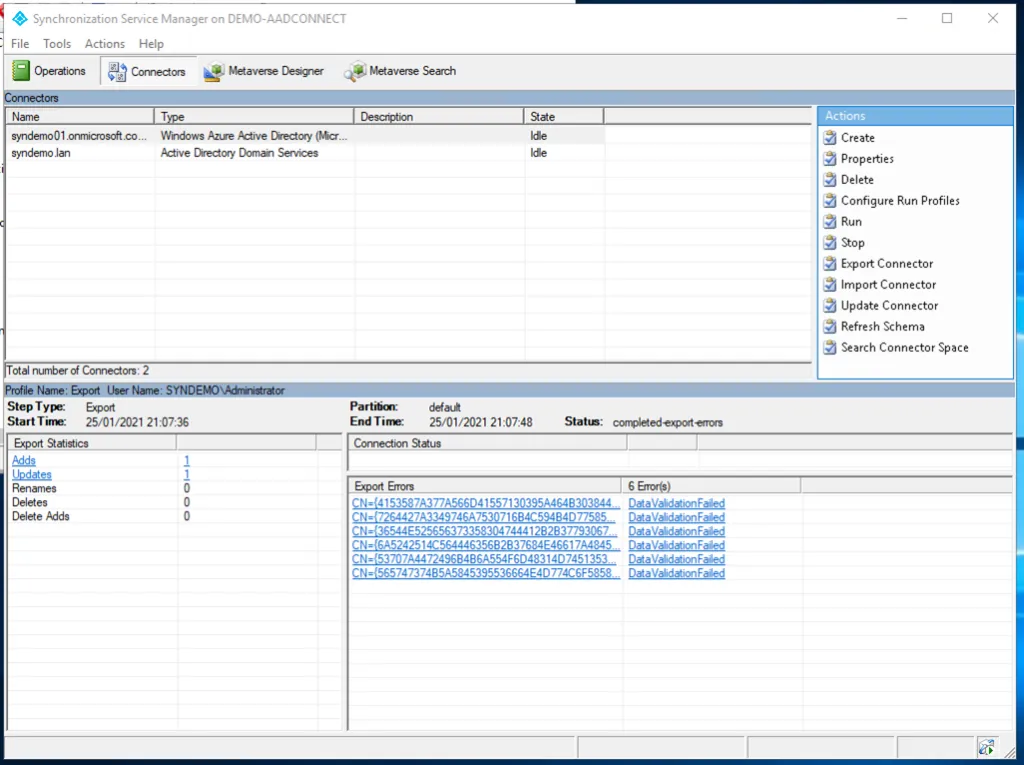Select the syndemo.lan connector row
The image size is (1024, 765).
[x=41, y=153]
